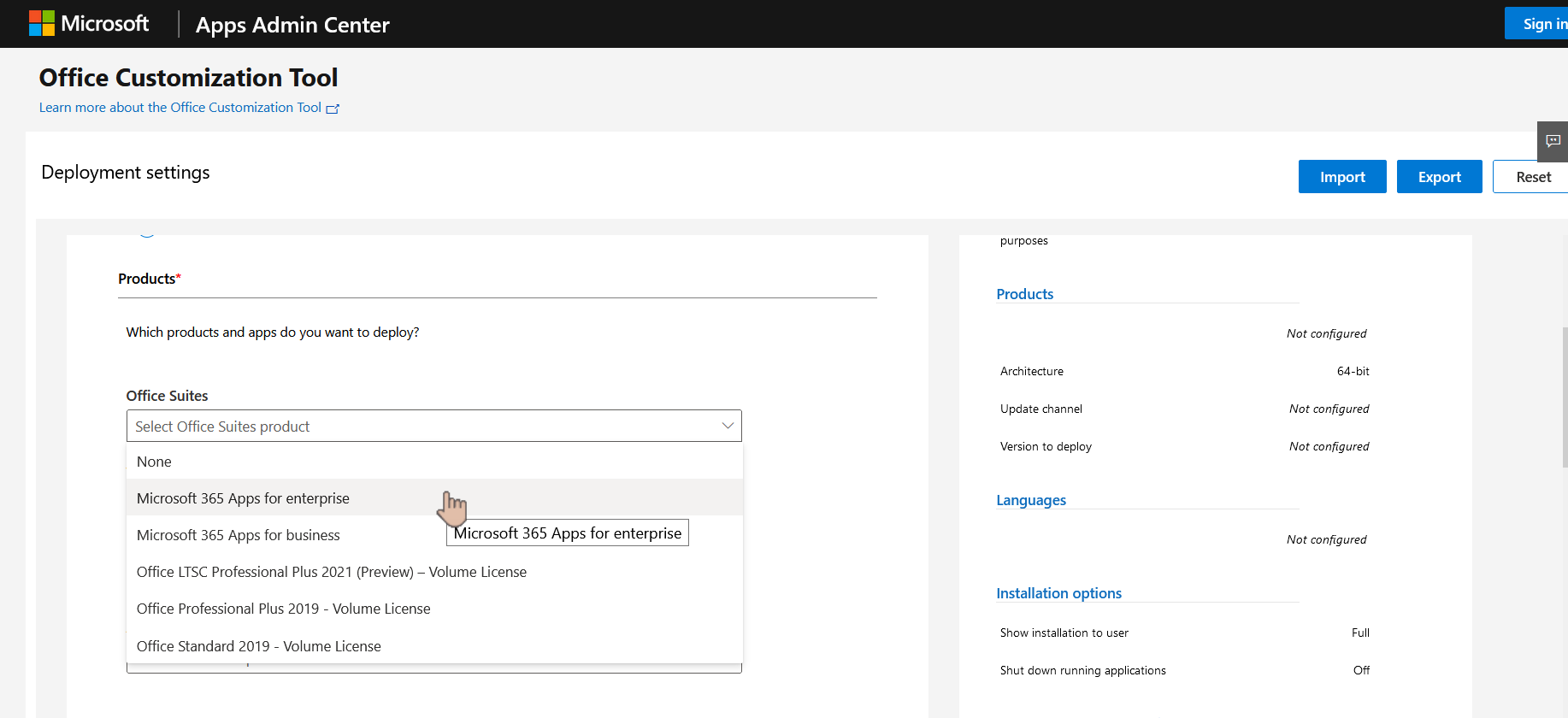This screenshot has height=718, width=1568.
Task: Click the Import button
Action: point(1342,177)
